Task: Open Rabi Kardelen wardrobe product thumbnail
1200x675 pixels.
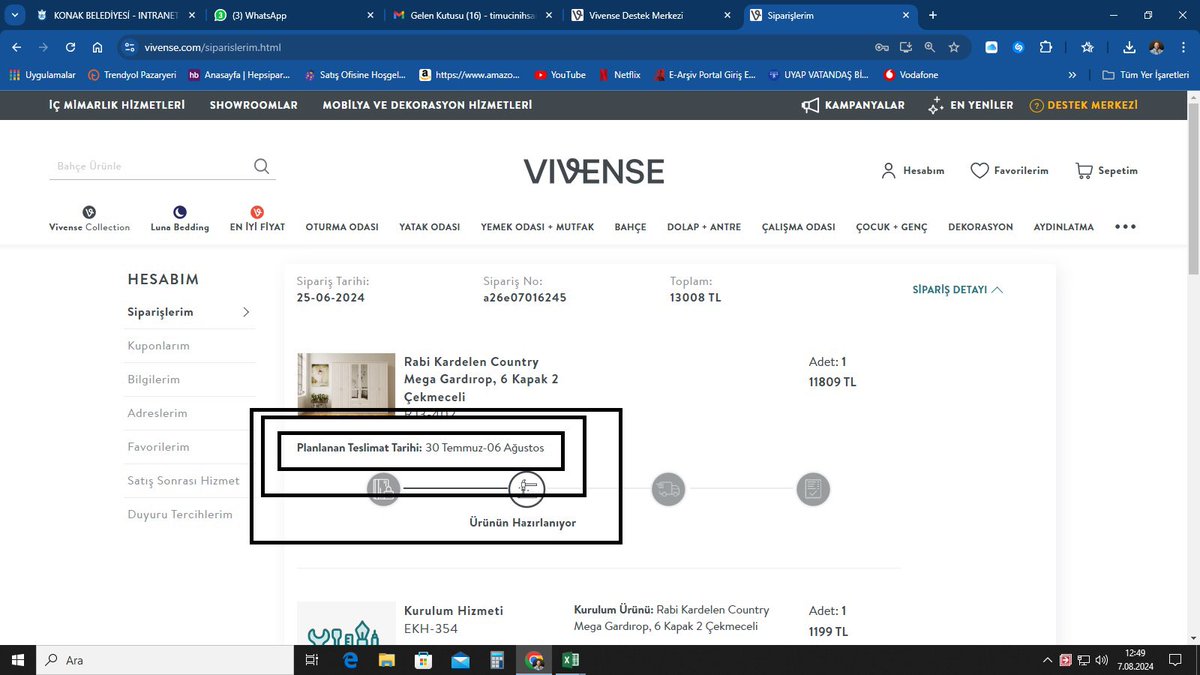Action: tap(347, 382)
